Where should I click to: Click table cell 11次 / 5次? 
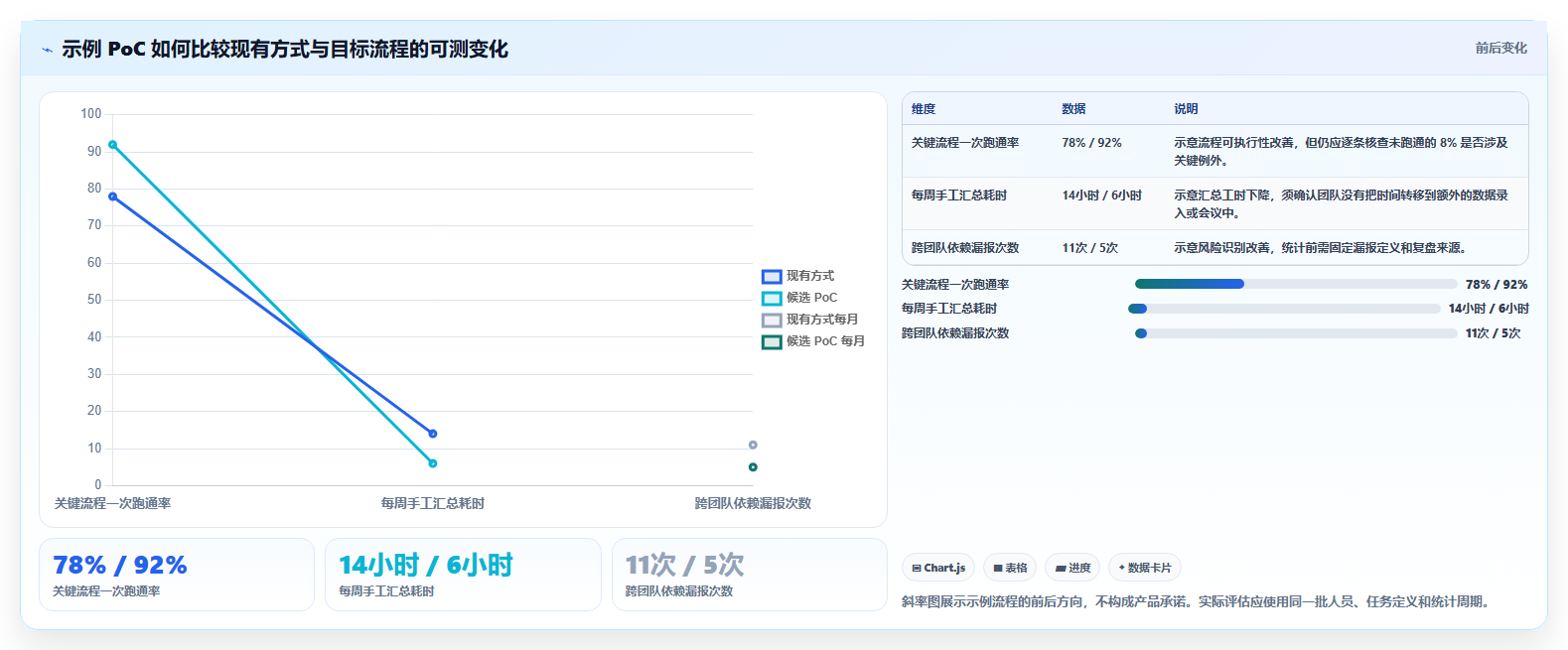click(x=1089, y=248)
